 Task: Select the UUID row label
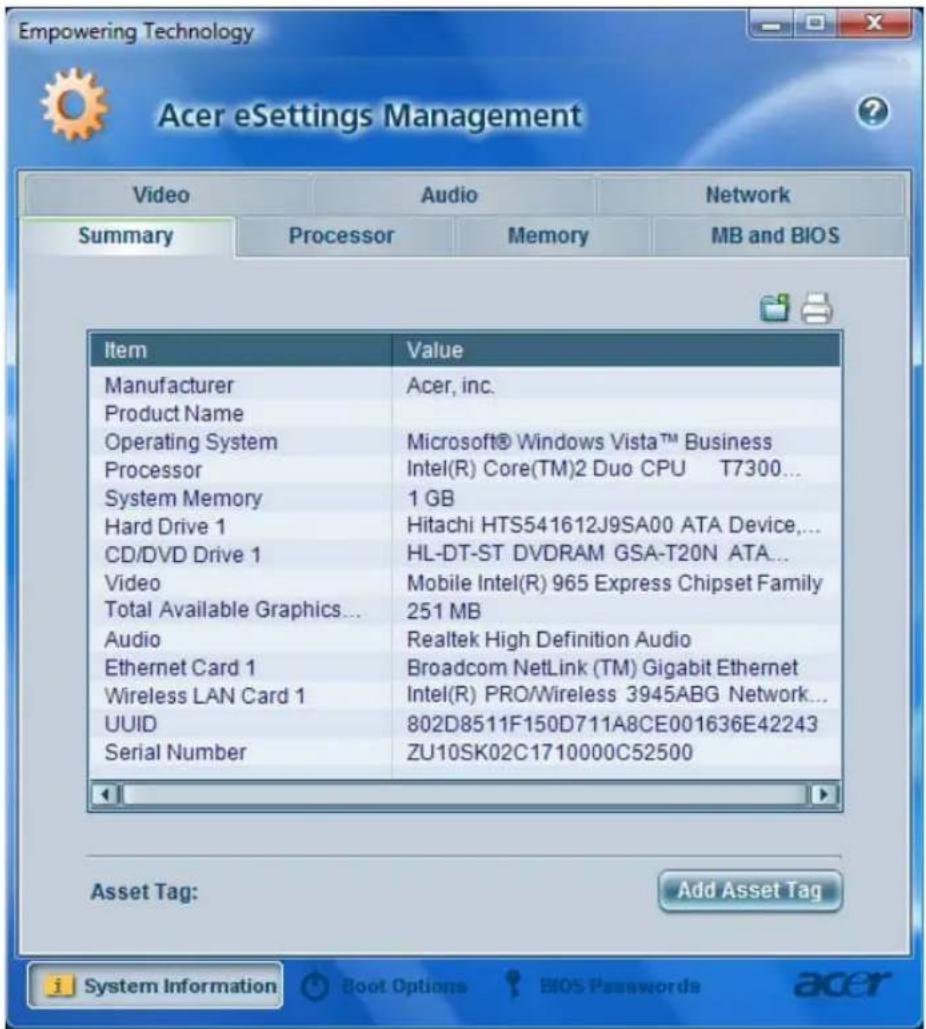tap(131, 724)
